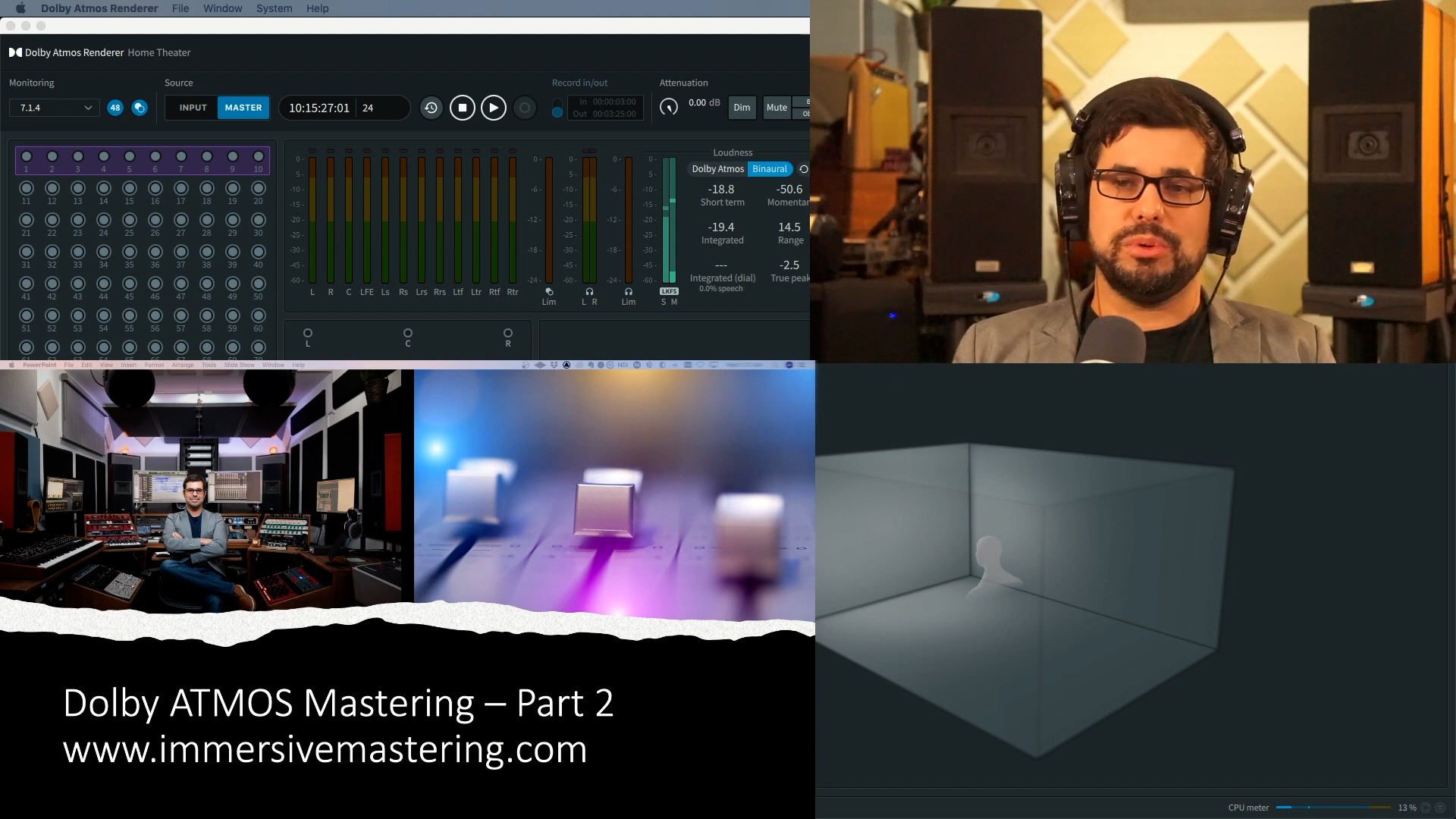Select the Dolby Atmos loudness mode

717,169
